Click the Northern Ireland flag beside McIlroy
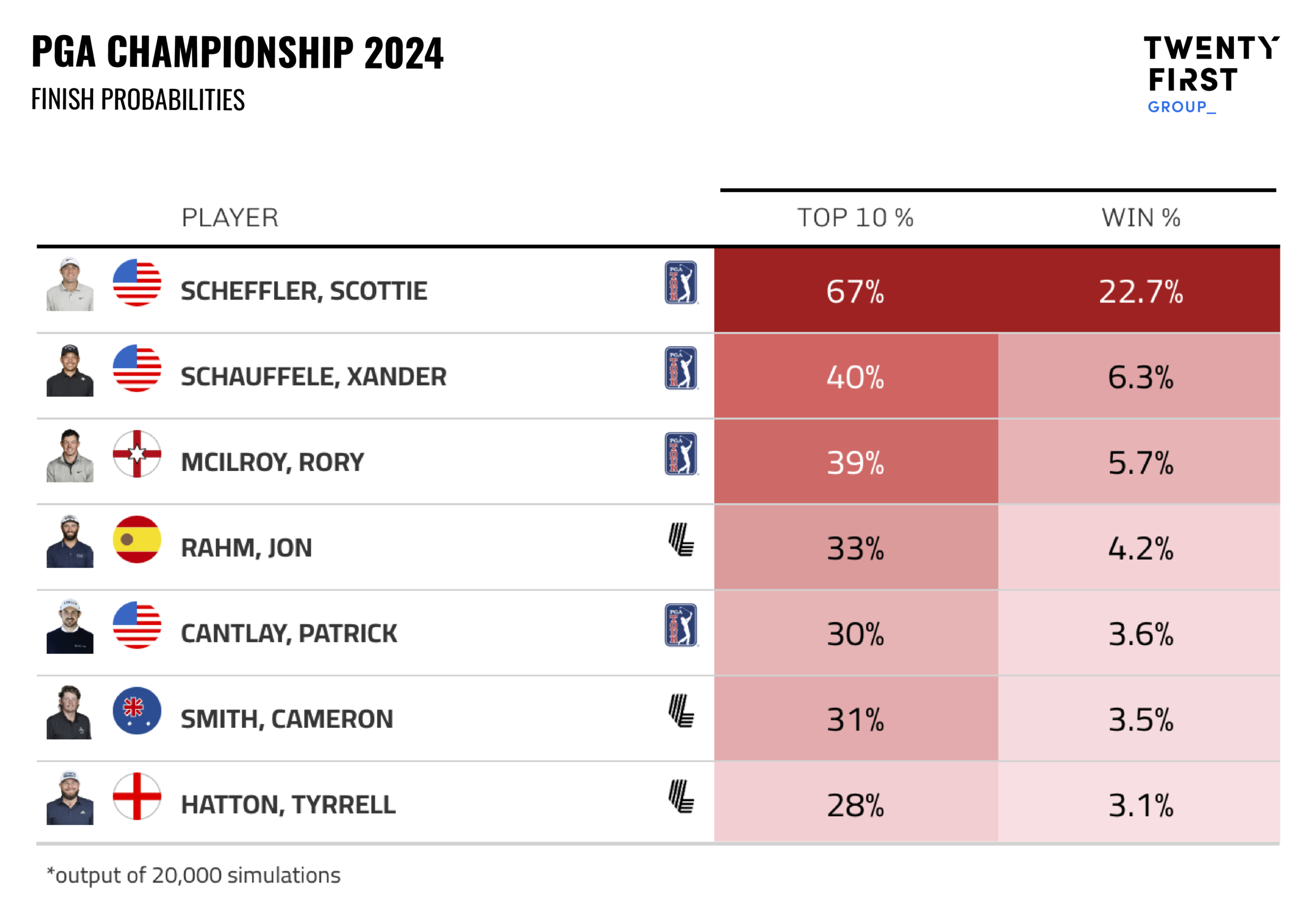This screenshot has height=919, width=1316. click(137, 454)
